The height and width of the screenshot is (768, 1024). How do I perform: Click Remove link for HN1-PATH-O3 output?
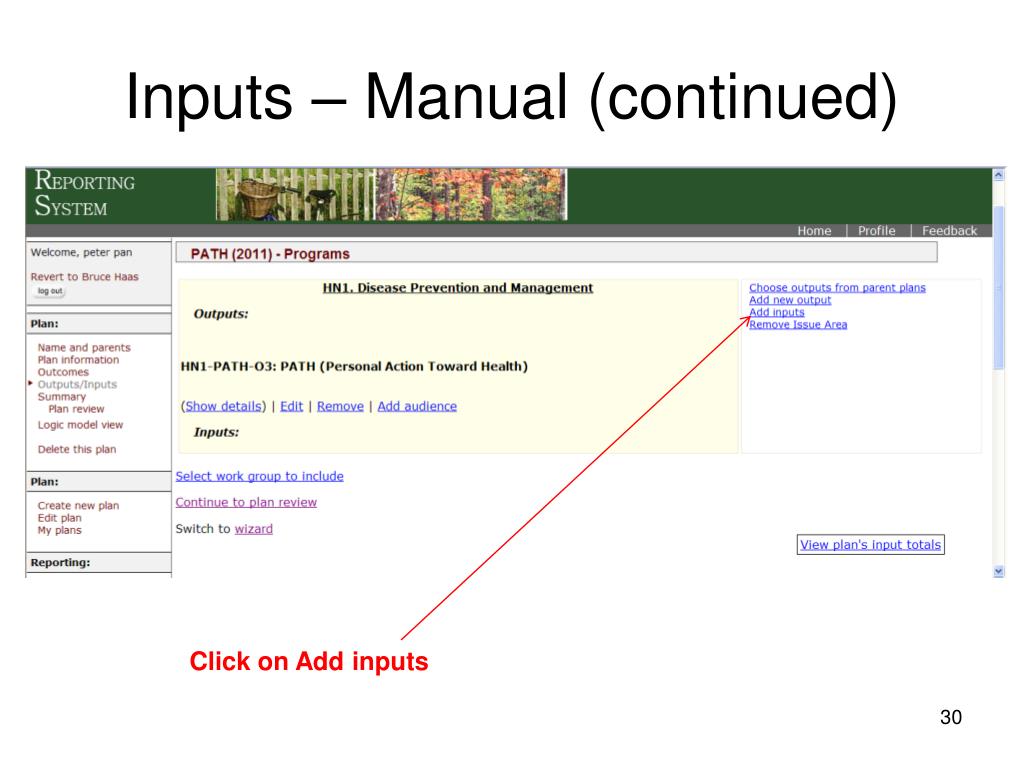click(x=340, y=406)
